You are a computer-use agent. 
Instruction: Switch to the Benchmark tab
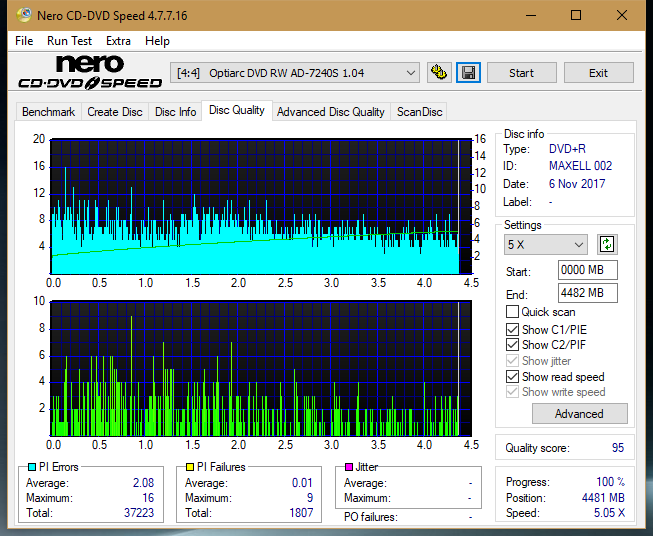coord(49,112)
